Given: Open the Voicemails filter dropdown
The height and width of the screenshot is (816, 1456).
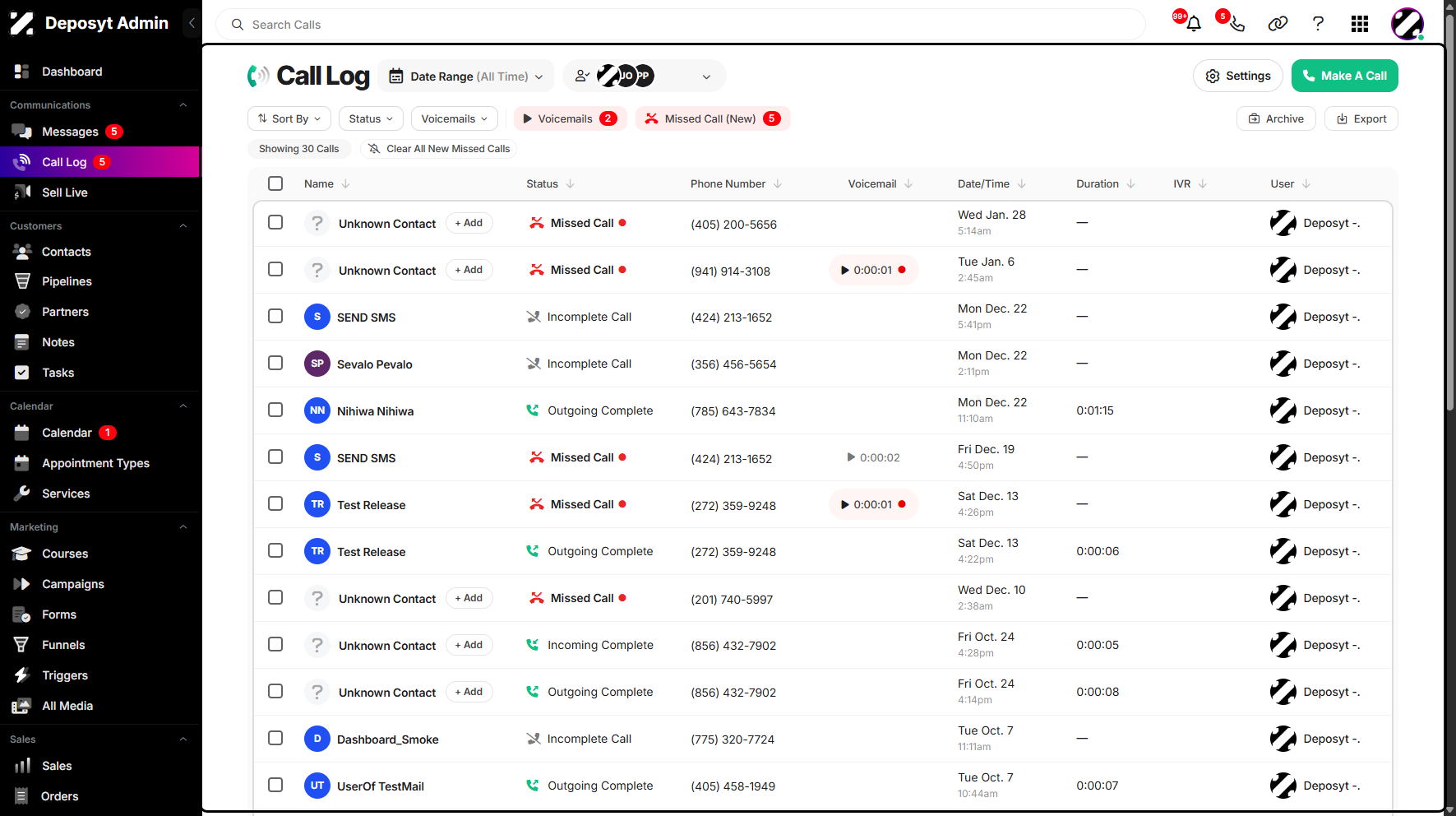Looking at the screenshot, I should (455, 118).
